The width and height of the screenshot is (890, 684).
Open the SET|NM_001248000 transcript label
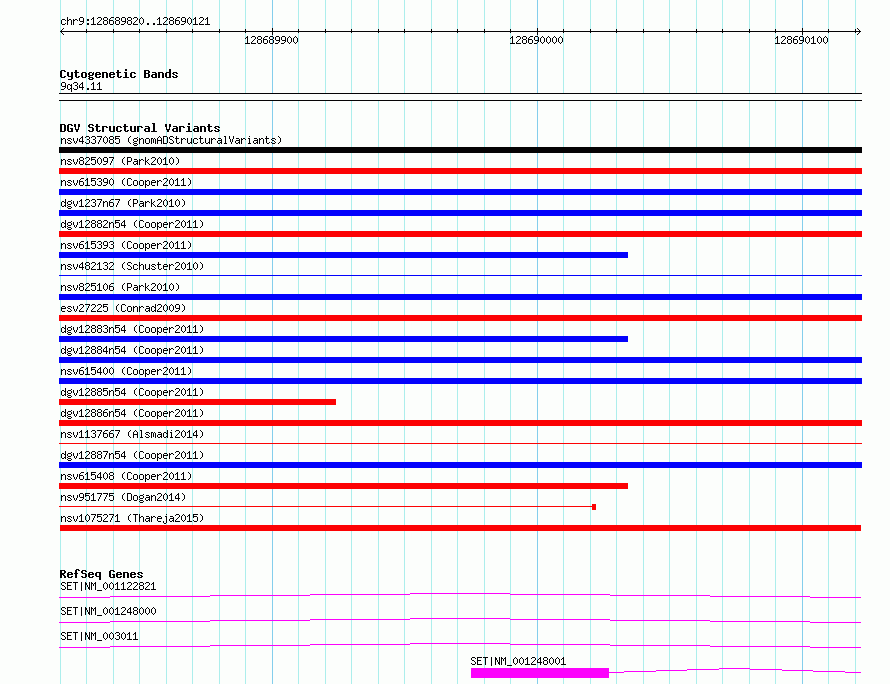click(108, 611)
